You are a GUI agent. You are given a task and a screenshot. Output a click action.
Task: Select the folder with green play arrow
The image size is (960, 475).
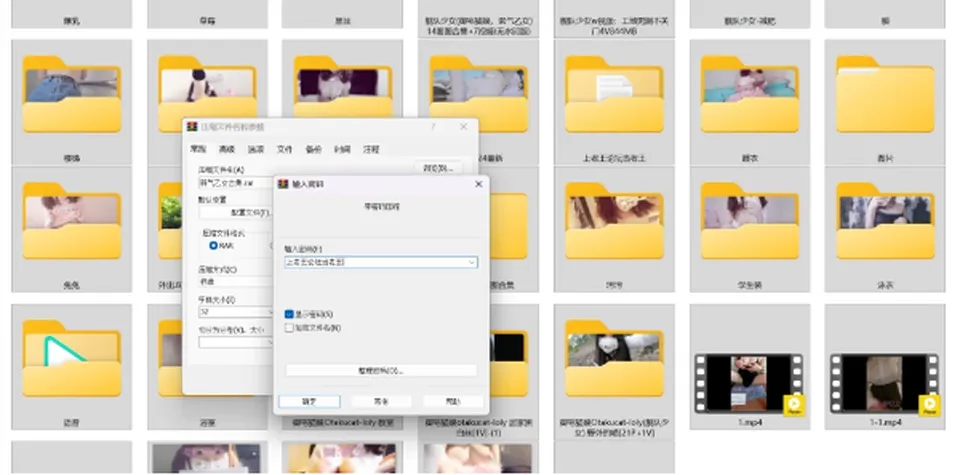(x=72, y=358)
